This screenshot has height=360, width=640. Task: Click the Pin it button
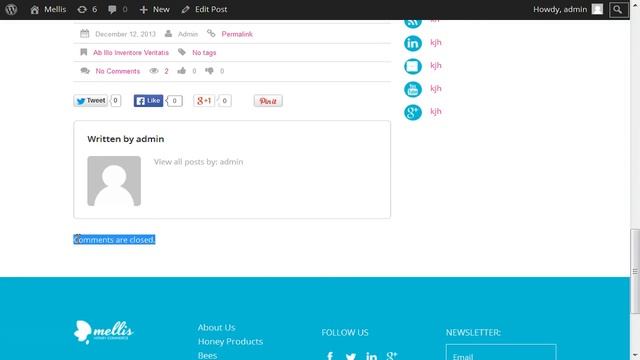[268, 101]
